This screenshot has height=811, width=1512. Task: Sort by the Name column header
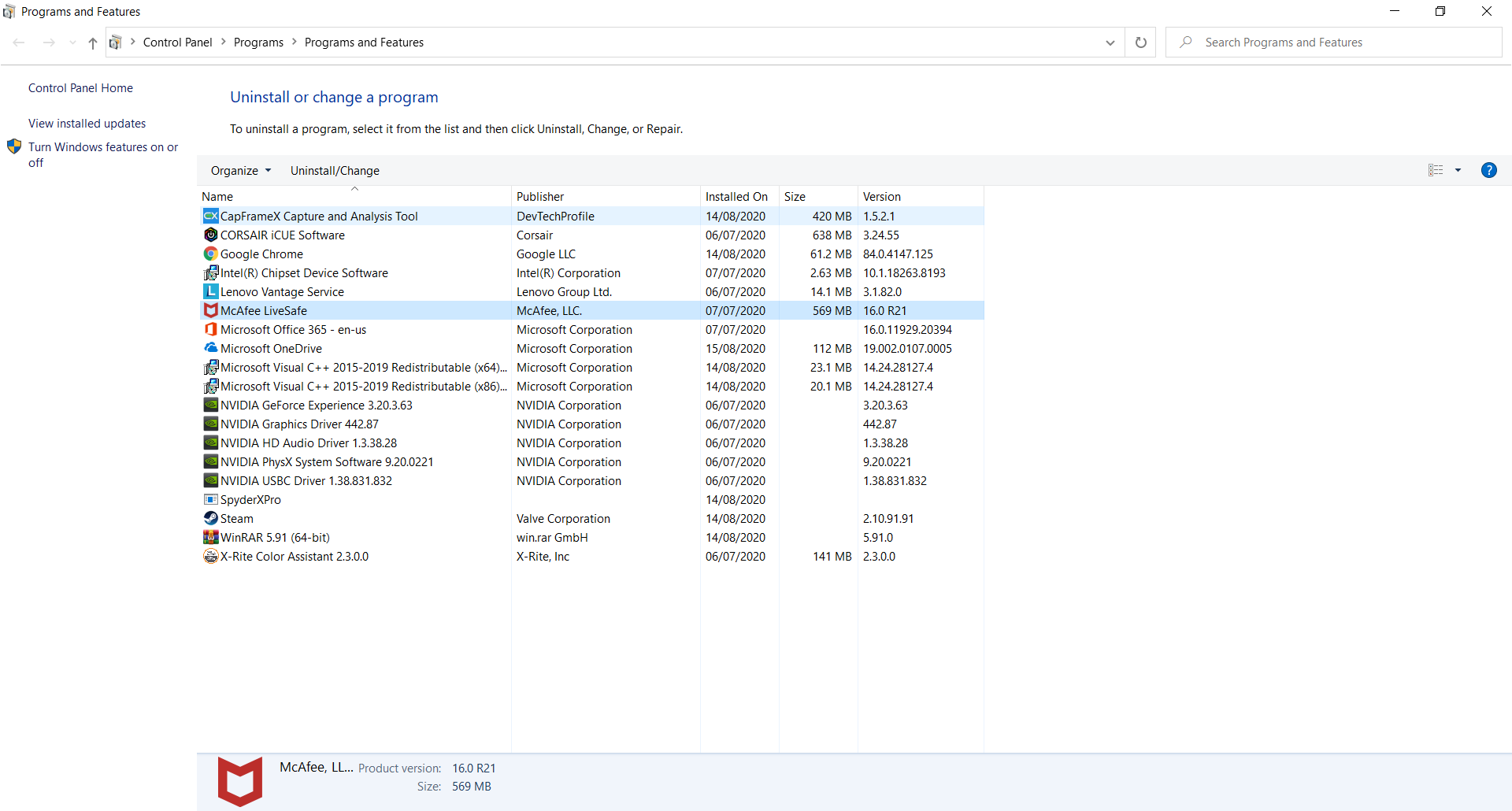[x=354, y=197]
